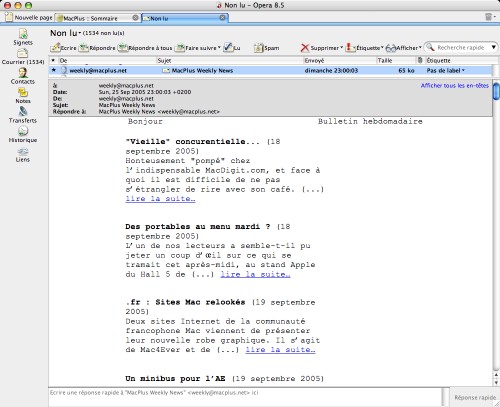Open lire la suite for Sites Mac relookés

pyautogui.click(x=280, y=350)
